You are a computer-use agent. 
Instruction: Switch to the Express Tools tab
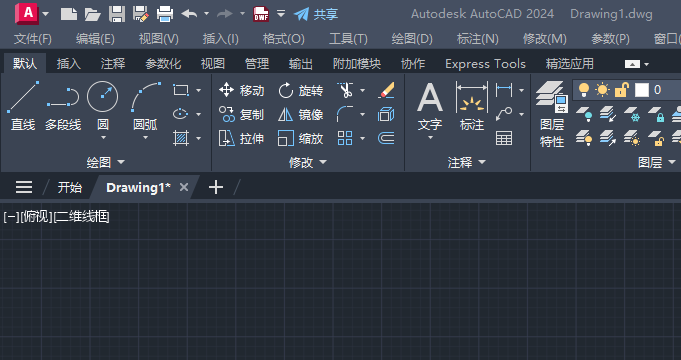(x=485, y=64)
